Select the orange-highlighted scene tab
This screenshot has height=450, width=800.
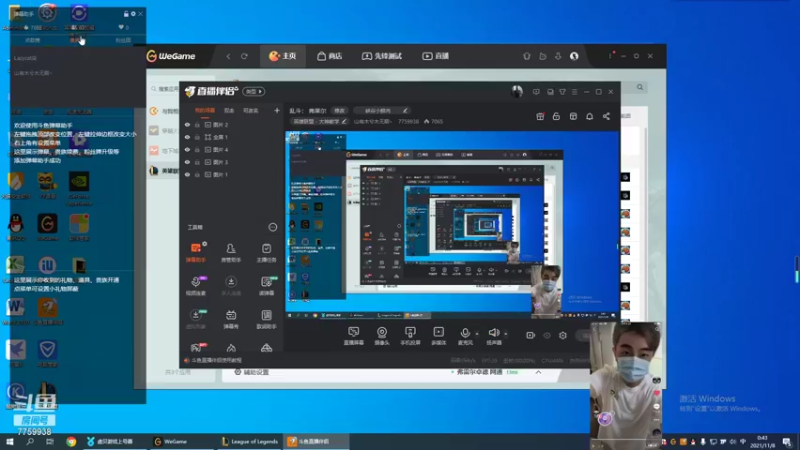[205, 110]
